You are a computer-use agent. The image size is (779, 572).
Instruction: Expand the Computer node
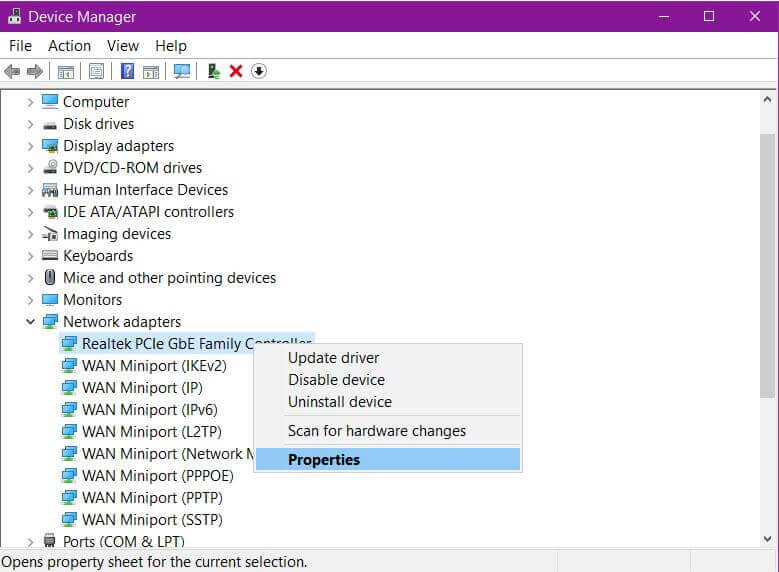pyautogui.click(x=30, y=102)
